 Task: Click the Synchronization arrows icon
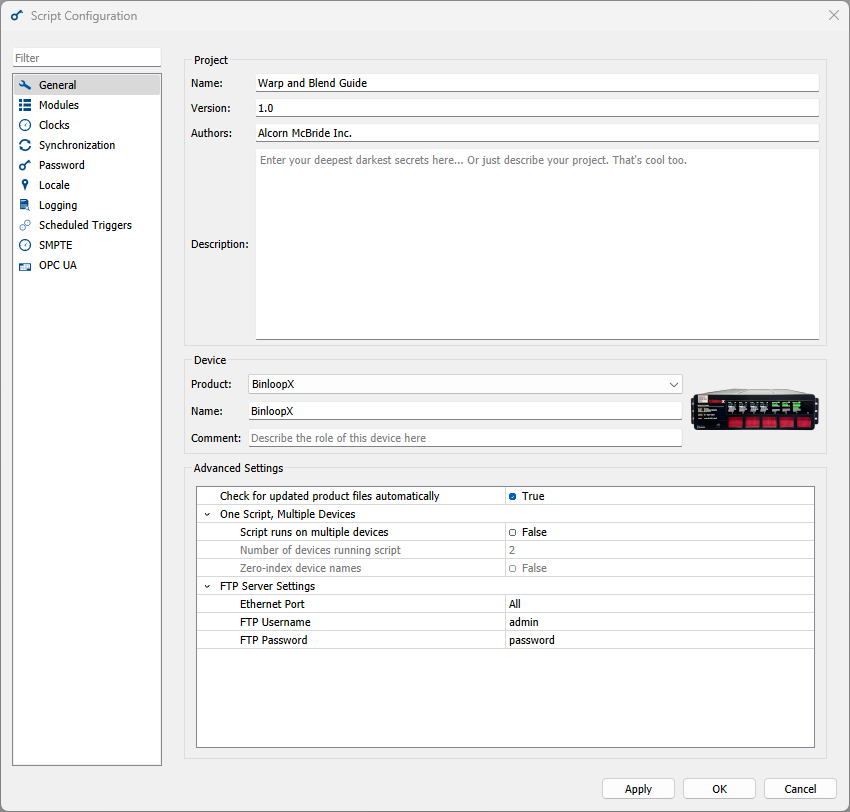click(25, 145)
